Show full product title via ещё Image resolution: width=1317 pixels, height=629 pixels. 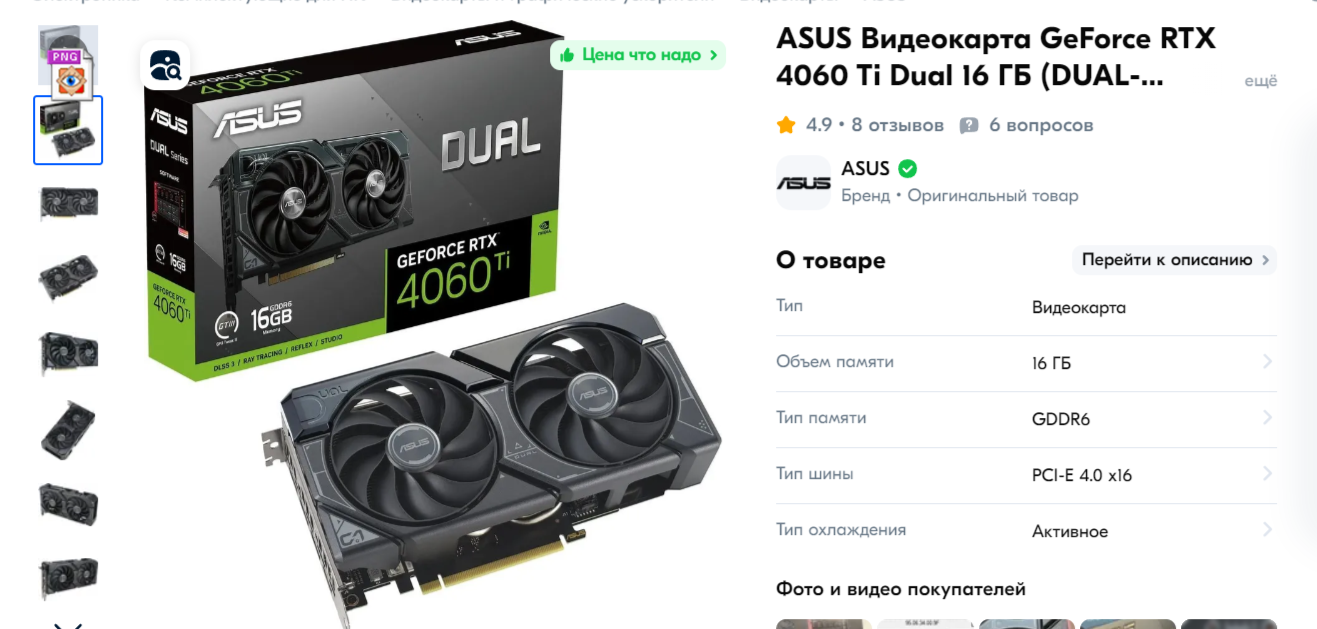(1260, 81)
